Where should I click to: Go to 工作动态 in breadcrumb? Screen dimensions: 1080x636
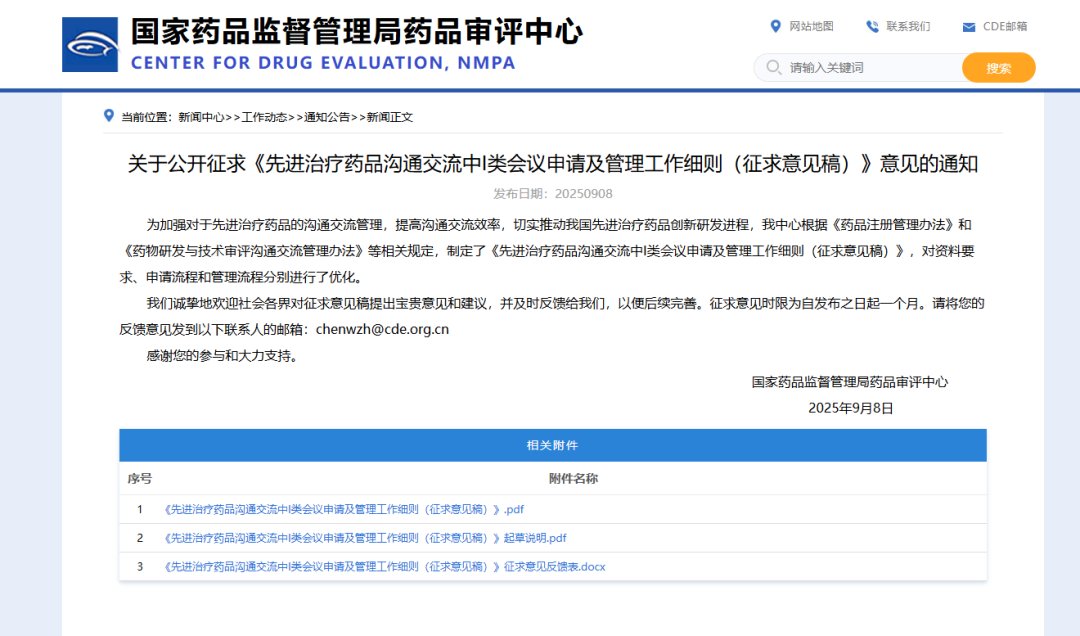(264, 117)
